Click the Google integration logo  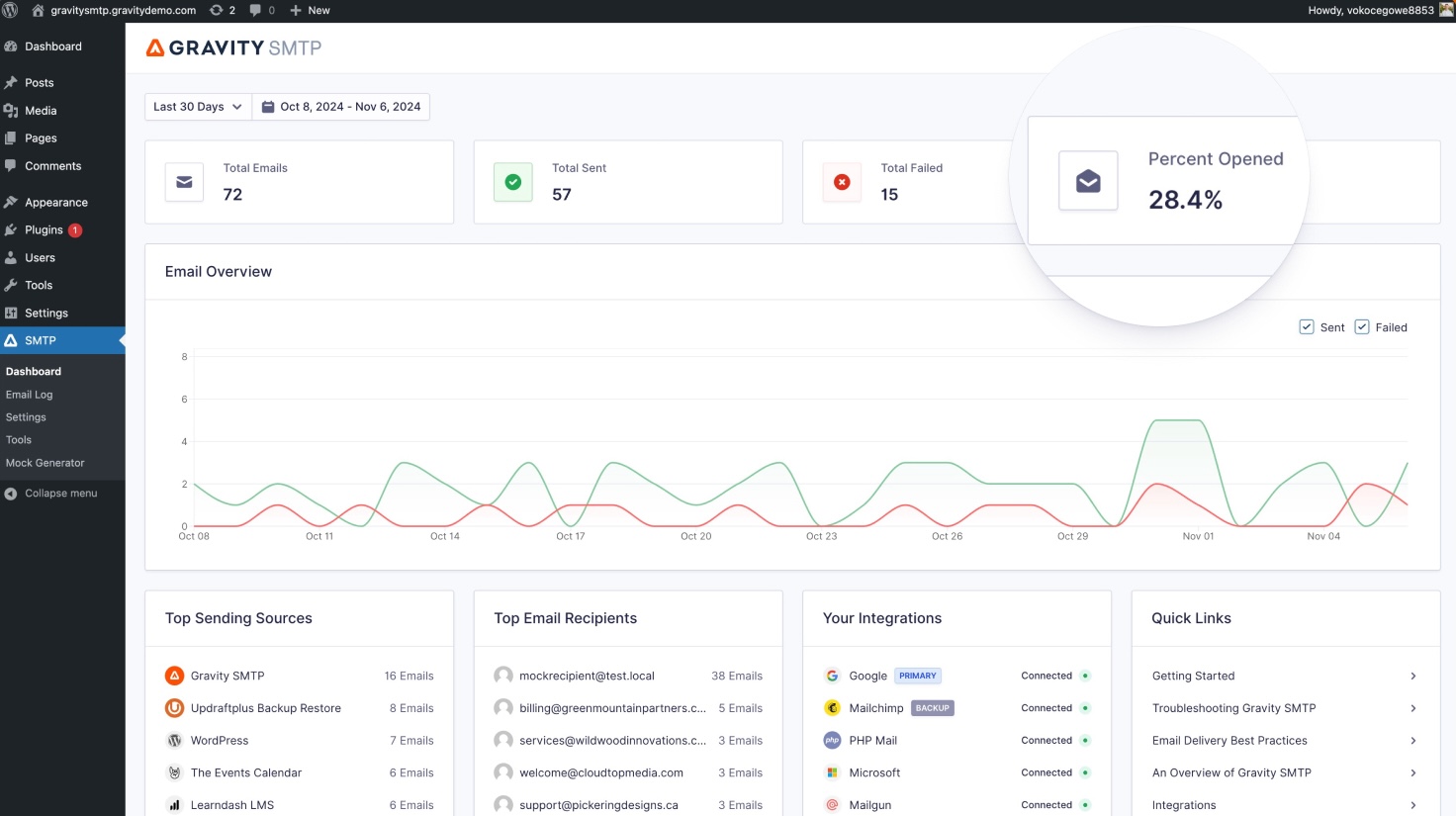coord(832,676)
